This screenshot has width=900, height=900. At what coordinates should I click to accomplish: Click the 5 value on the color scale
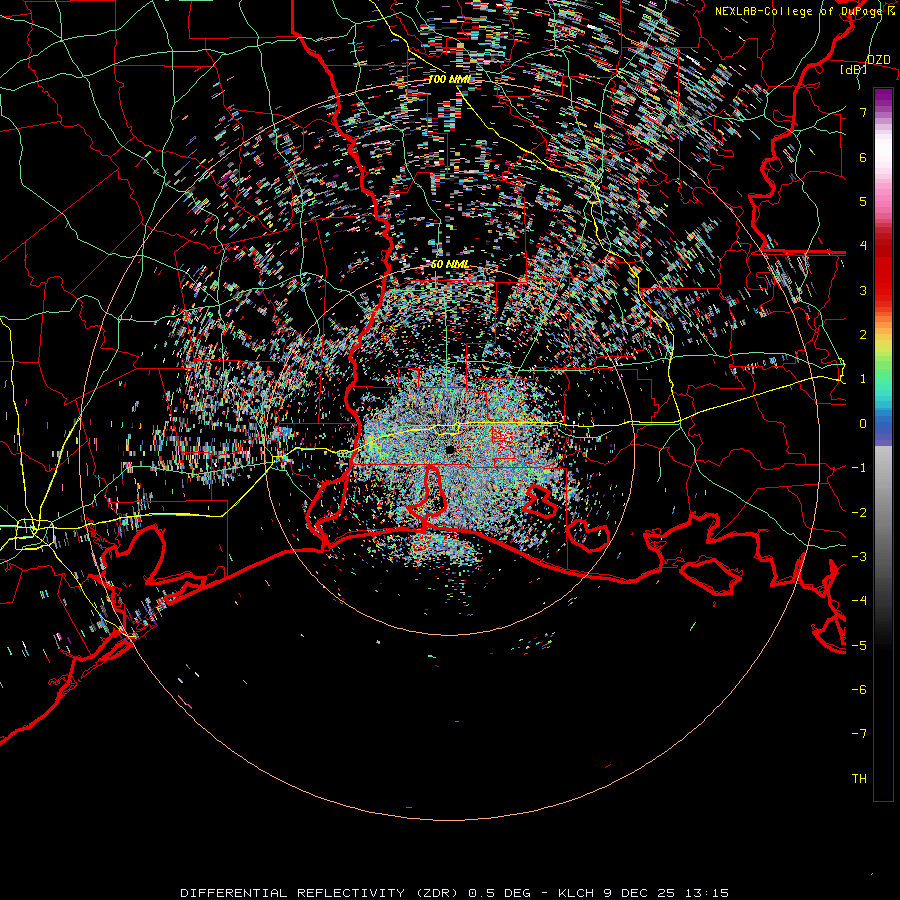(x=863, y=201)
